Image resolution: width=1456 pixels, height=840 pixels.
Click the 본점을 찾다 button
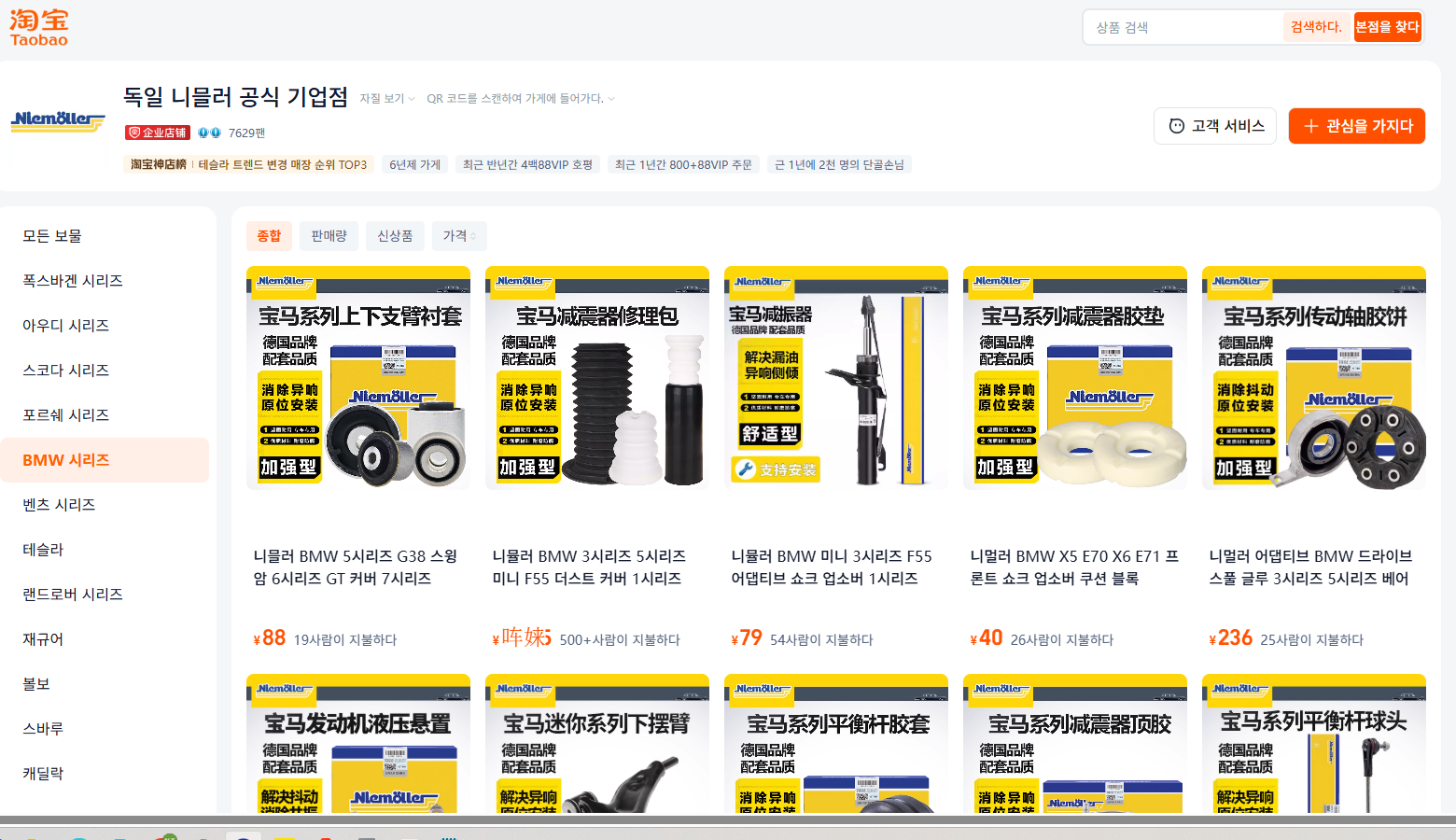click(1387, 27)
